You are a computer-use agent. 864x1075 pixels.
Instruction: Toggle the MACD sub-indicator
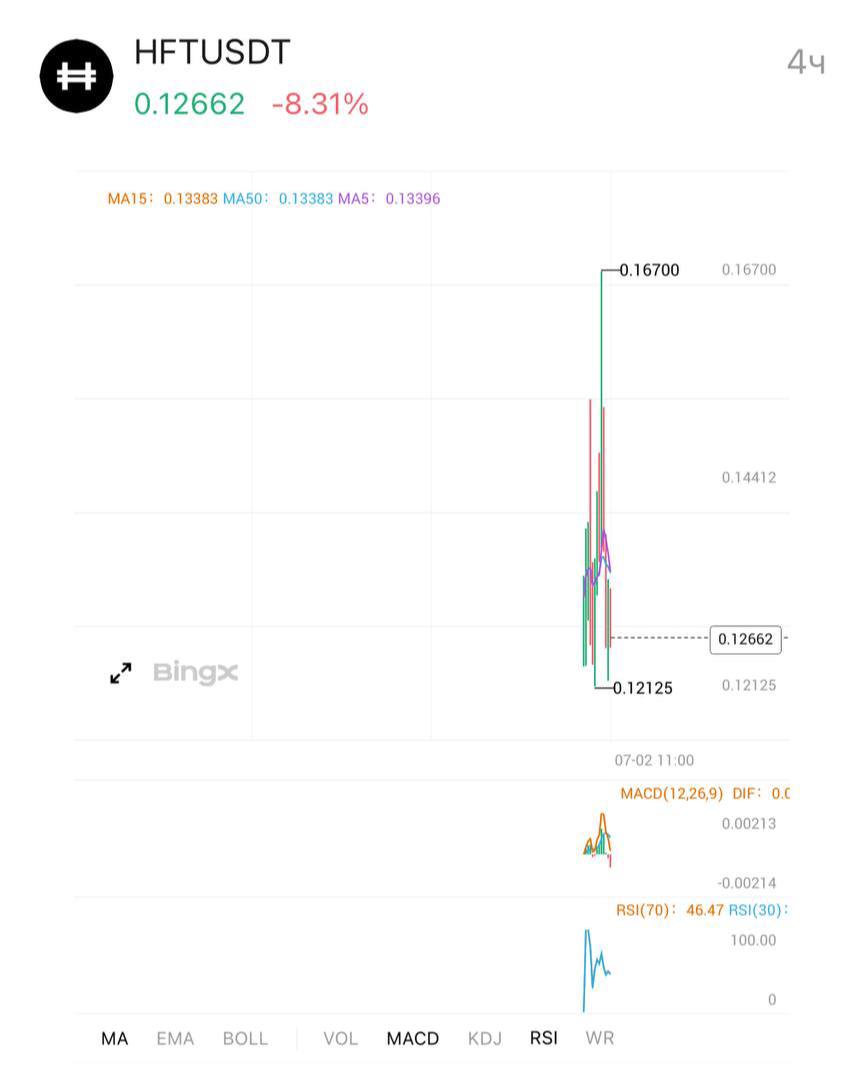tap(413, 1039)
